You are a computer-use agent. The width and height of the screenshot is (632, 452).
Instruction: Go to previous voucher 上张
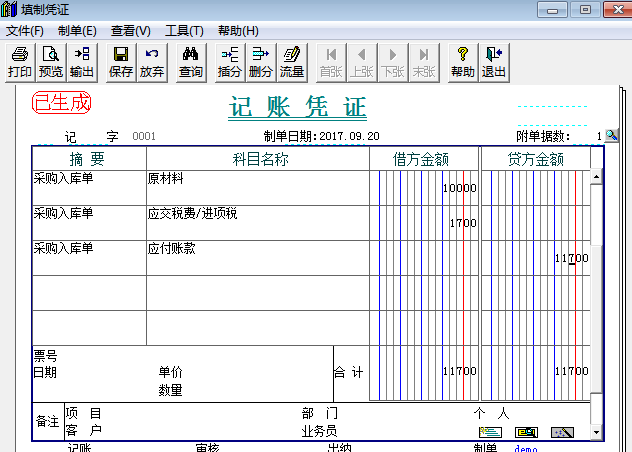click(362, 63)
